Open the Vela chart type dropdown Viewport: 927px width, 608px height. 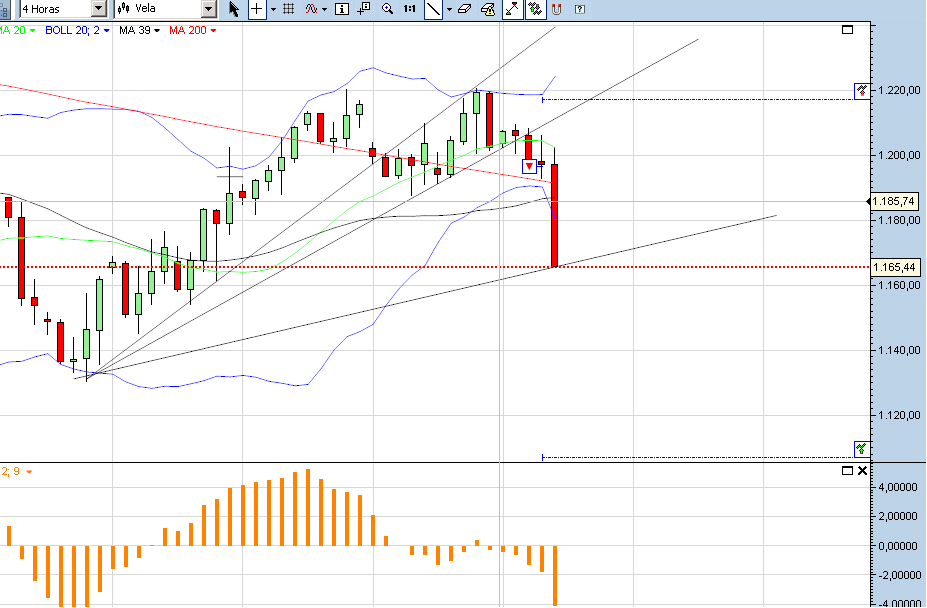tap(209, 9)
